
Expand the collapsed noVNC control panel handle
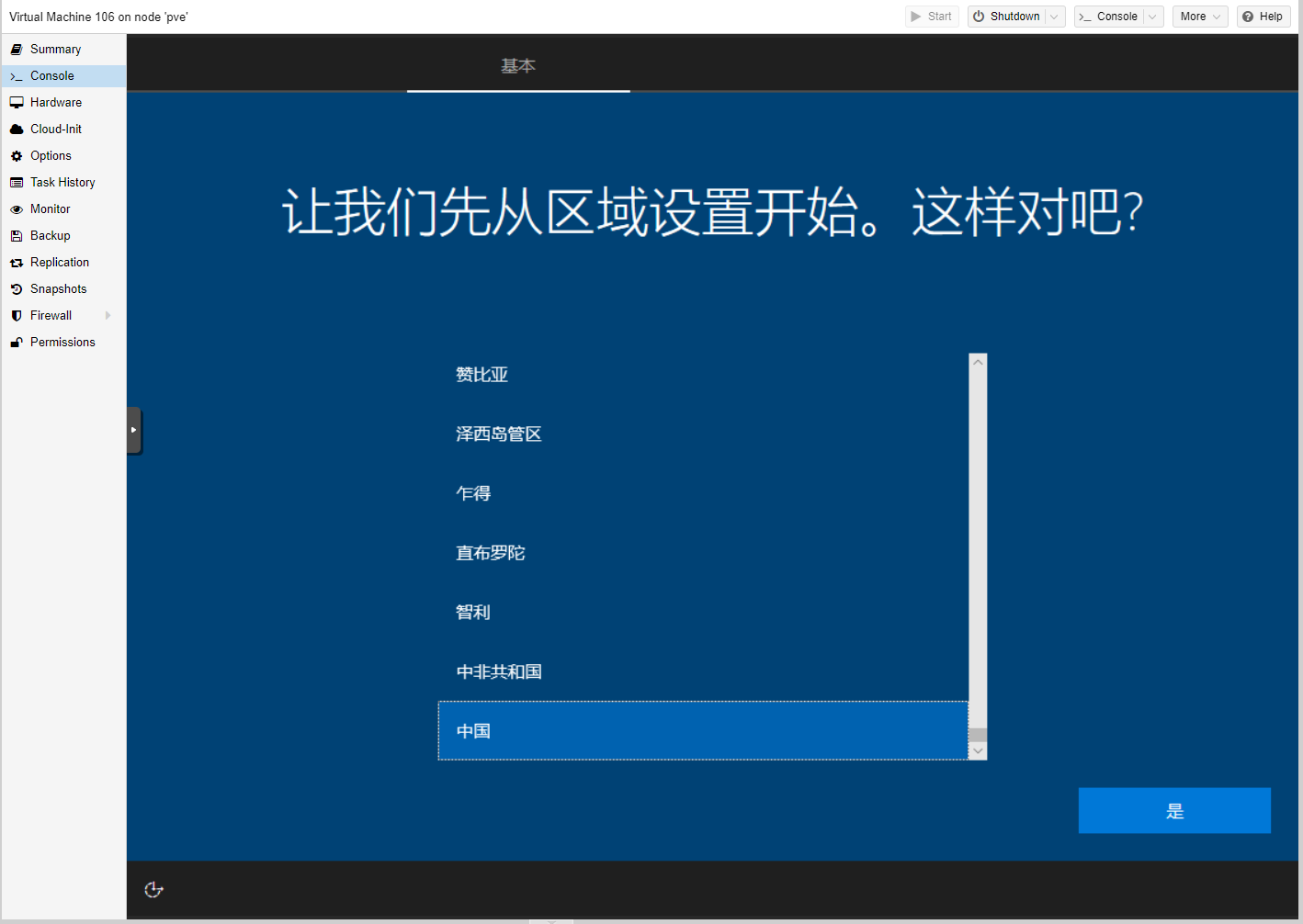(x=134, y=430)
